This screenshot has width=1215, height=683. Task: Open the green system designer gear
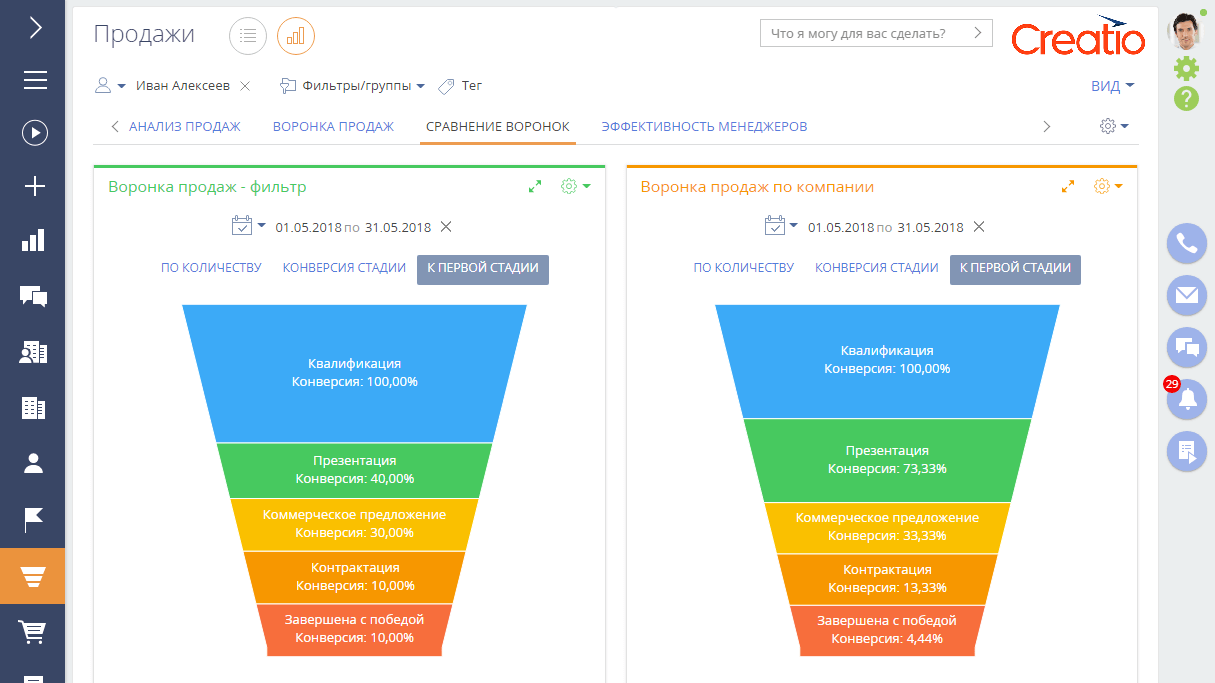pyautogui.click(x=1186, y=68)
